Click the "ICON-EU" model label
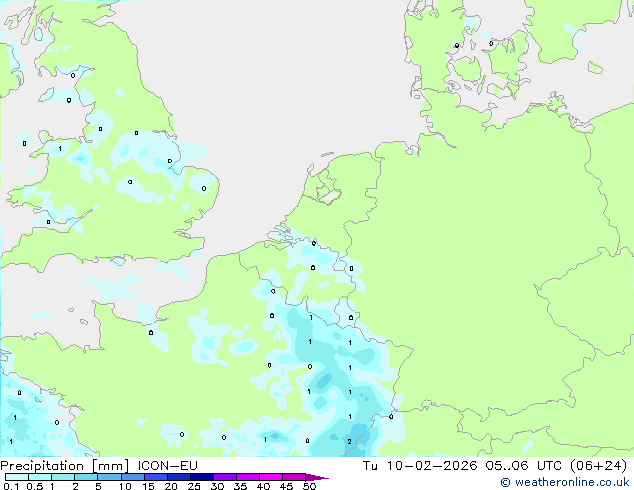 pyautogui.click(x=167, y=466)
